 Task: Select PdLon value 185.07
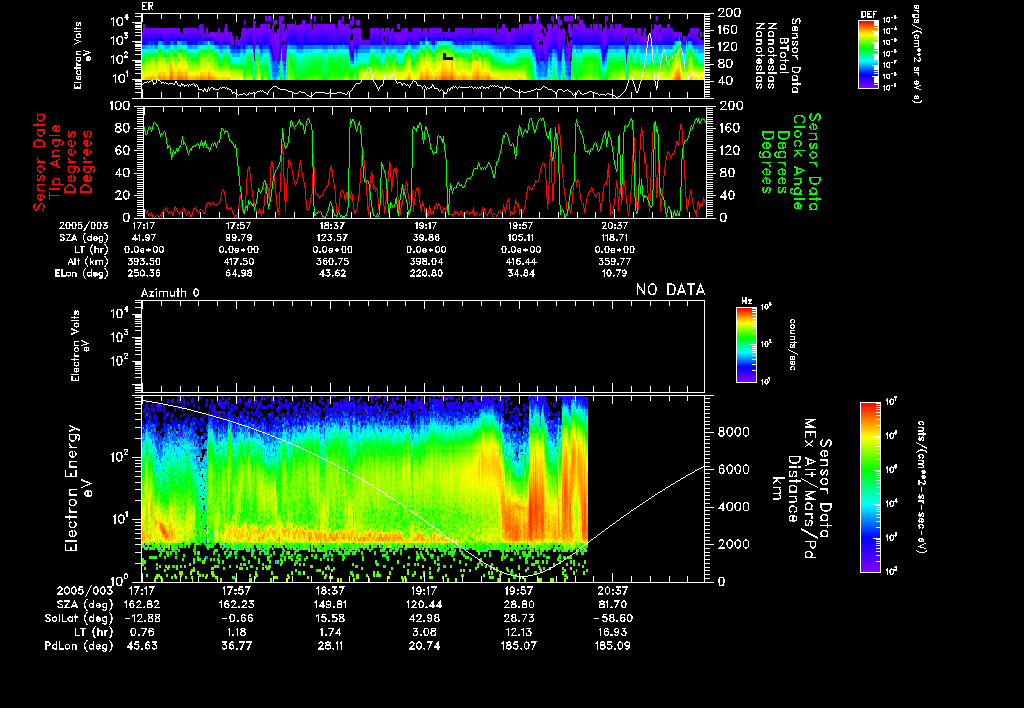(519, 645)
